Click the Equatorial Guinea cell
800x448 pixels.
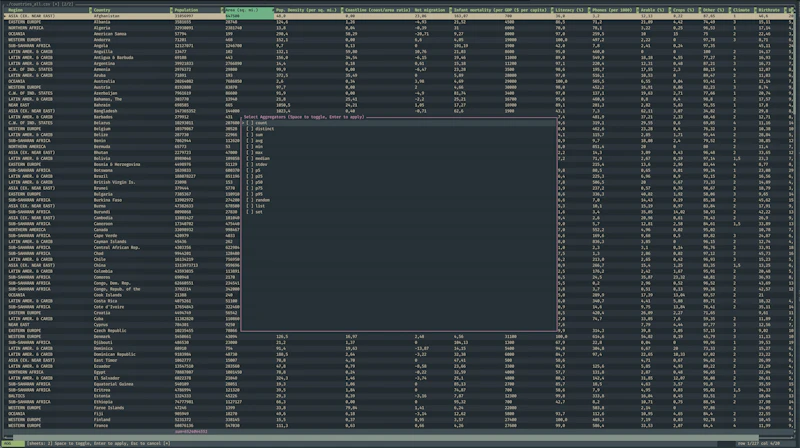tap(113, 384)
